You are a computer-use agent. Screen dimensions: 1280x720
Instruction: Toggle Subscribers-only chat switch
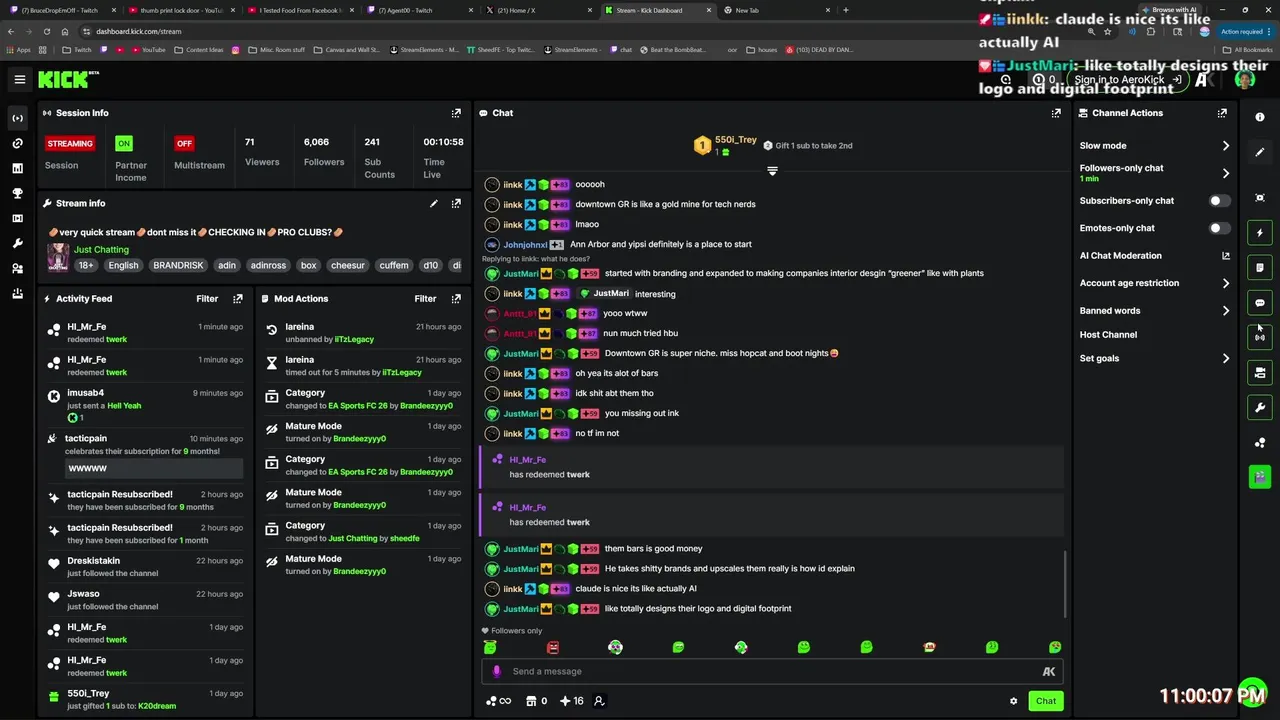1220,201
